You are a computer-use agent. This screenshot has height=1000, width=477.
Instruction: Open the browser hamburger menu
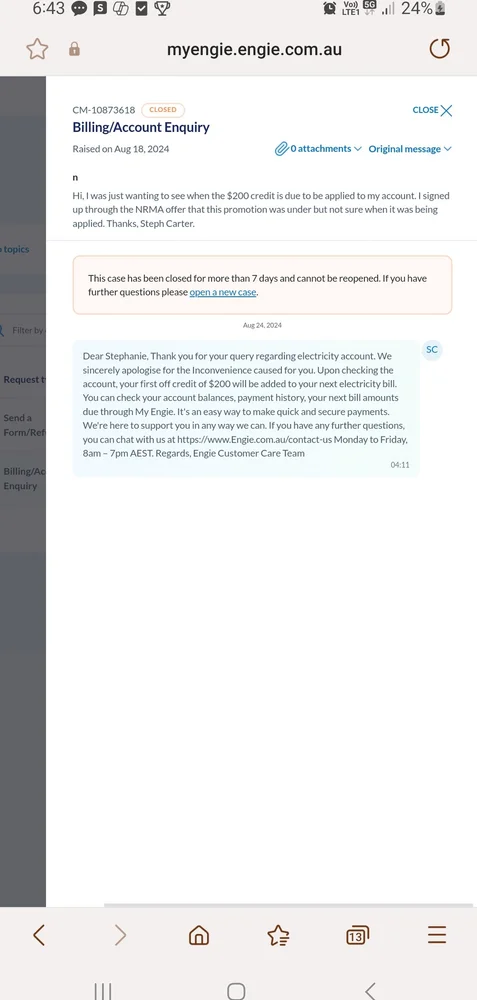pos(437,935)
